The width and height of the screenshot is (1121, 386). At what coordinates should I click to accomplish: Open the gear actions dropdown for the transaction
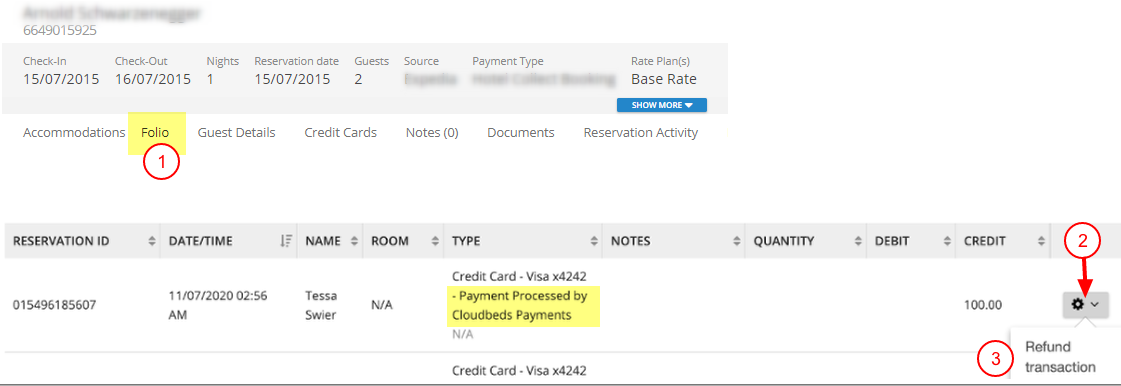1085,305
